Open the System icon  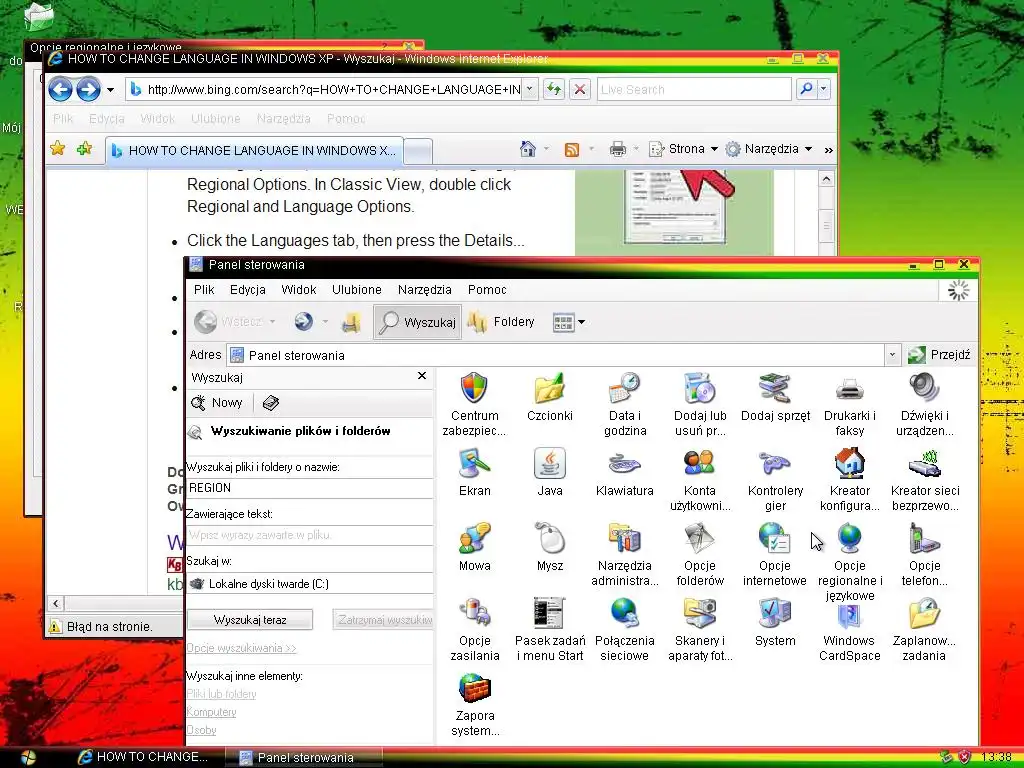pos(775,622)
